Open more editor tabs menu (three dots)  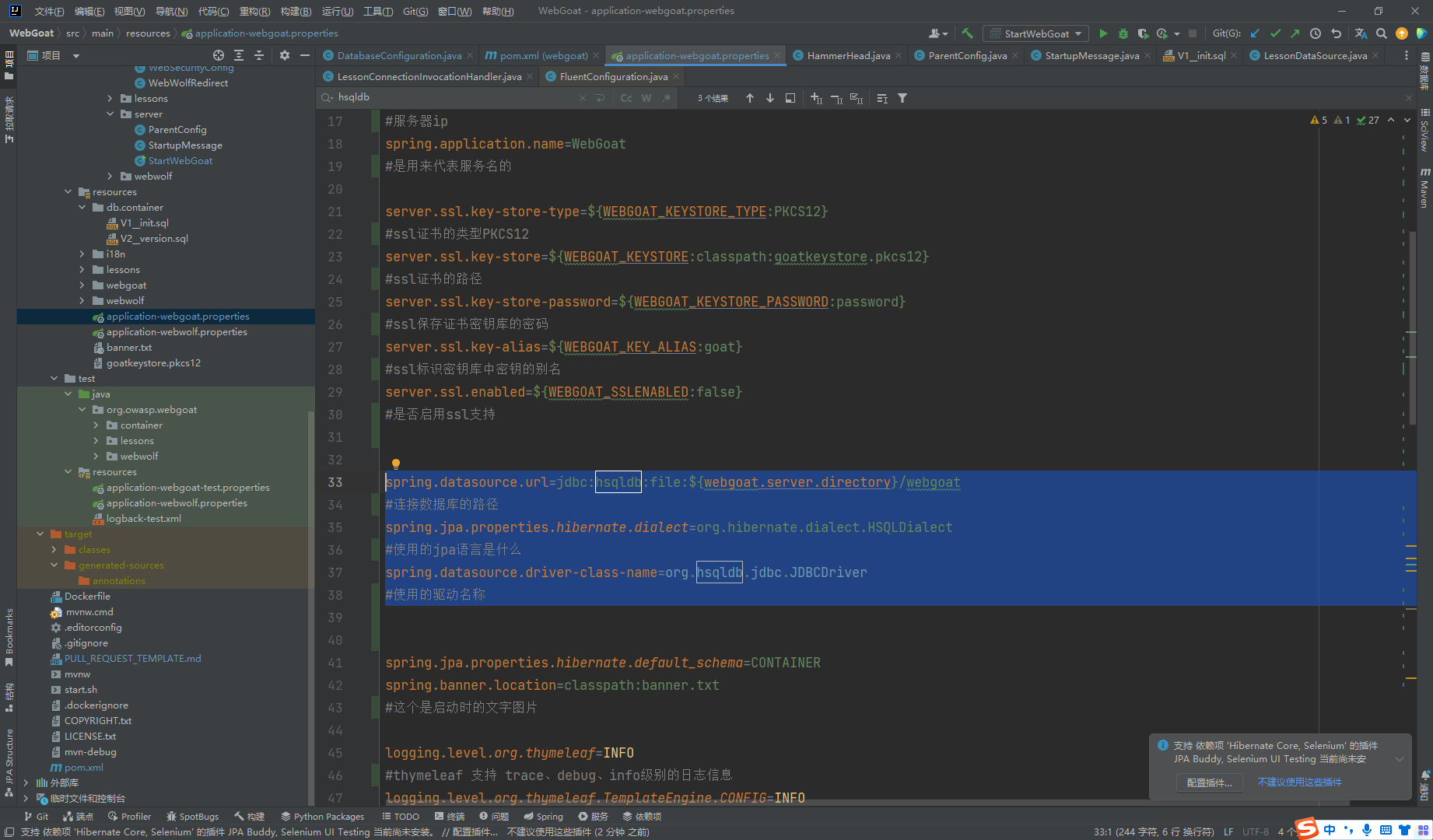click(1406, 55)
